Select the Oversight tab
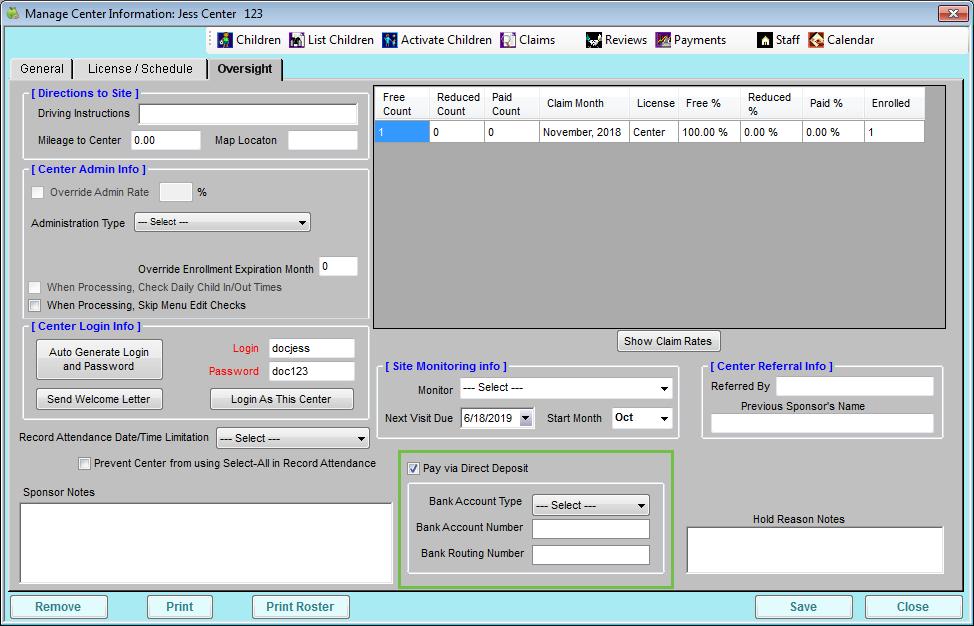Screen dimensions: 974x626 [x=245, y=69]
